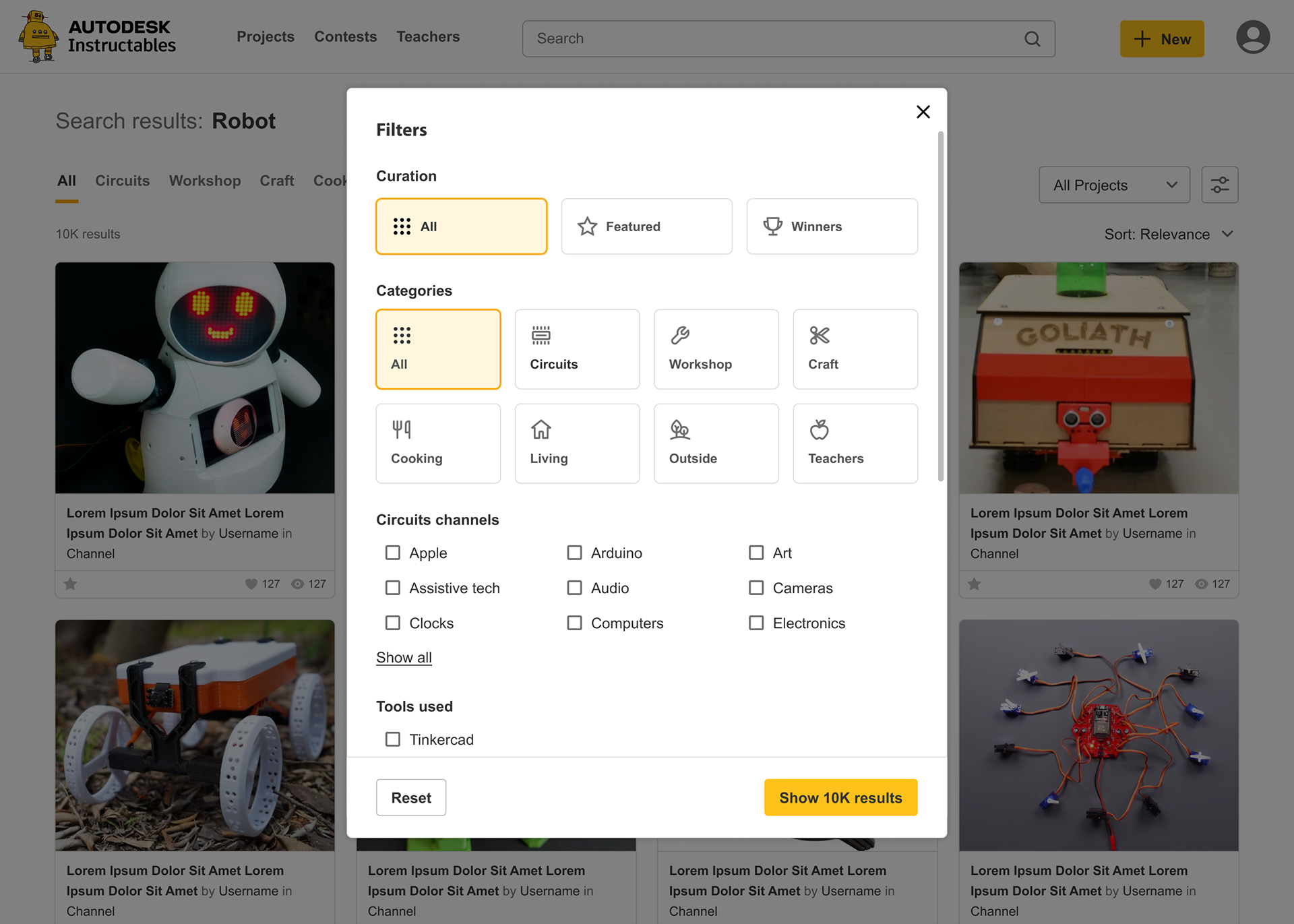Switch to the All results tab
Viewport: 1294px width, 924px height.
pos(67,181)
